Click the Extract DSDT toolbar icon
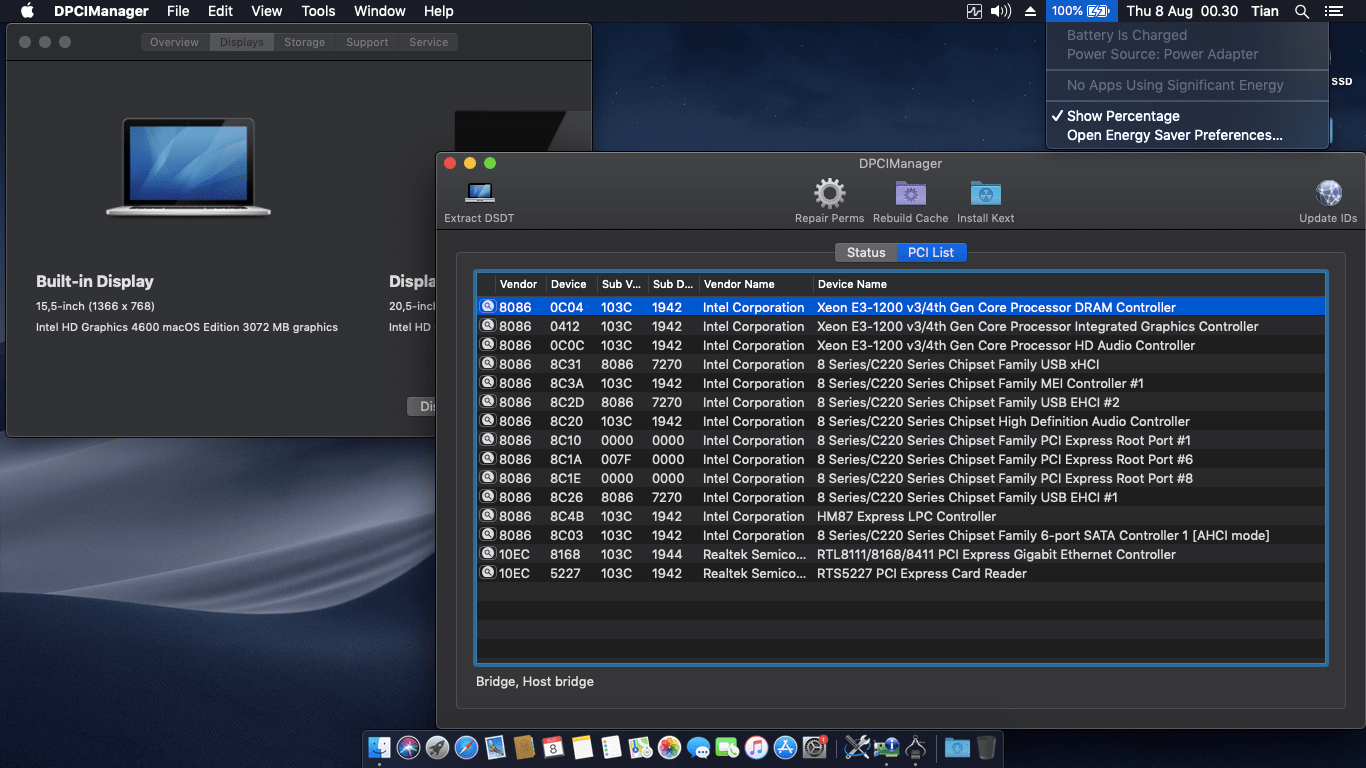This screenshot has width=1366, height=768. pyautogui.click(x=479, y=193)
